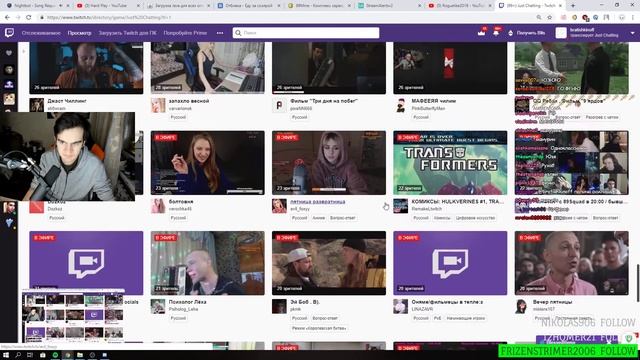Open the 'Попробуйте Prime' menu item

[185, 33]
